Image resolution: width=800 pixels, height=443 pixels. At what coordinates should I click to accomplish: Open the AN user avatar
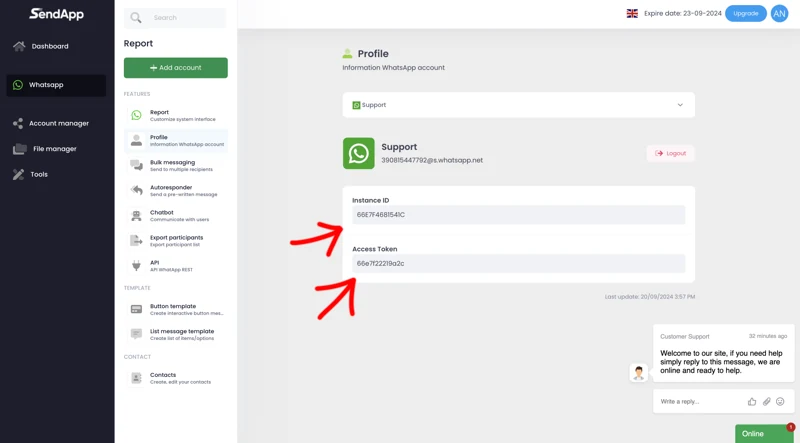click(x=779, y=14)
